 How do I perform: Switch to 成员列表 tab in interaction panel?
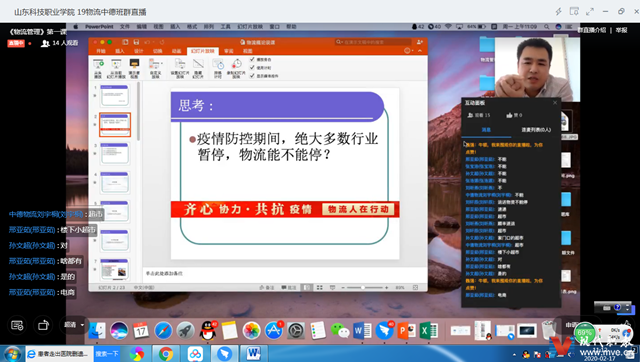536,130
